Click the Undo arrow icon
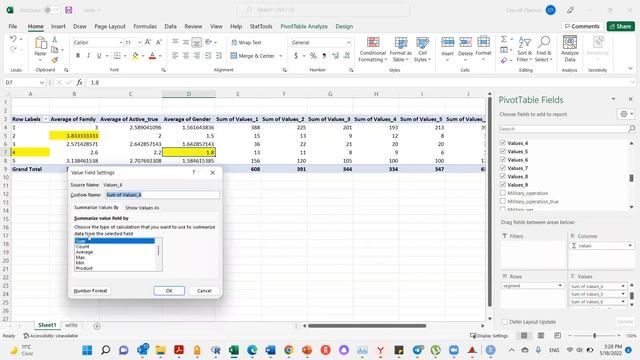This screenshot has height=360, width=640. [13, 39]
